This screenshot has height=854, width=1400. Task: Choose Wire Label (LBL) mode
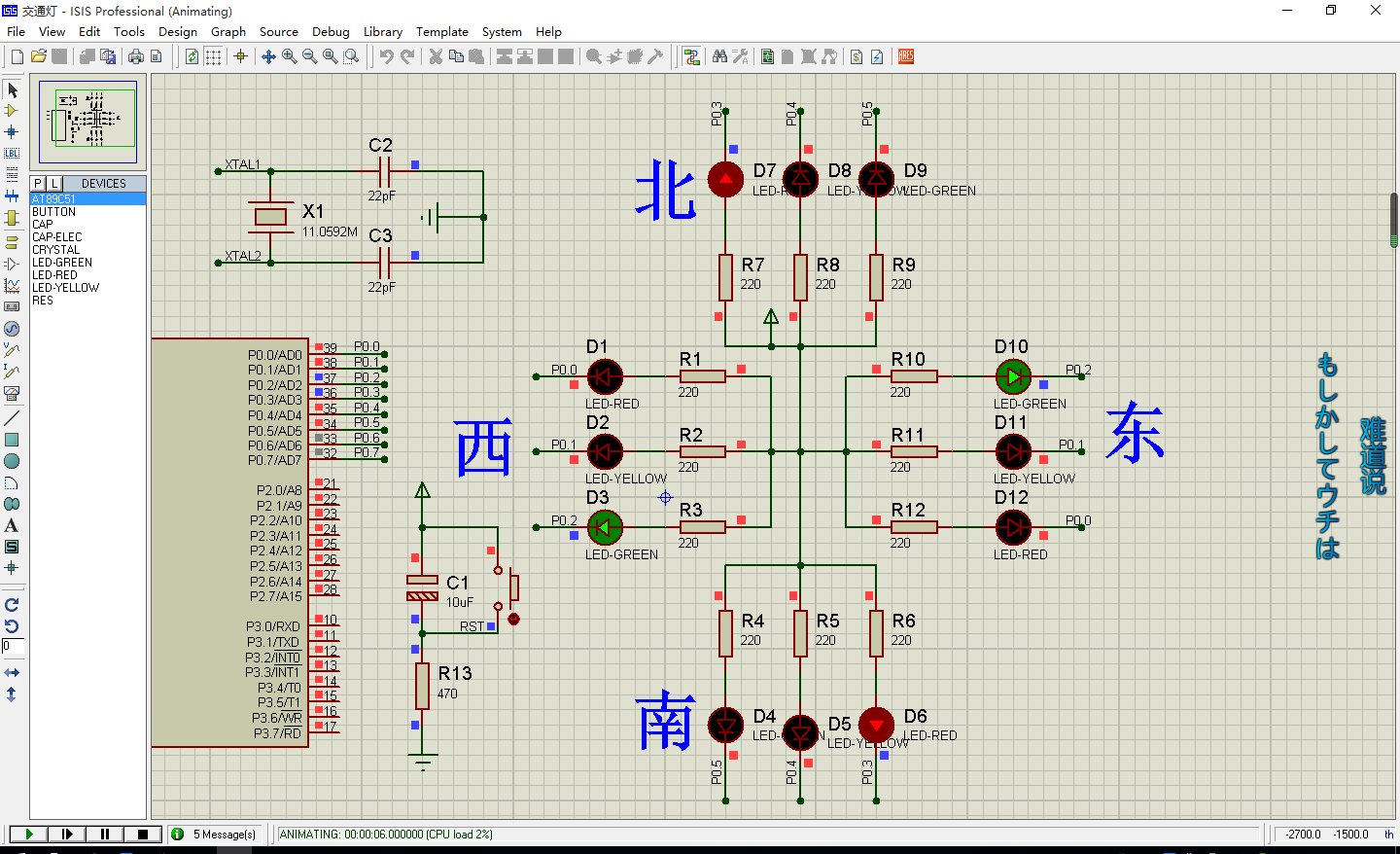point(12,154)
